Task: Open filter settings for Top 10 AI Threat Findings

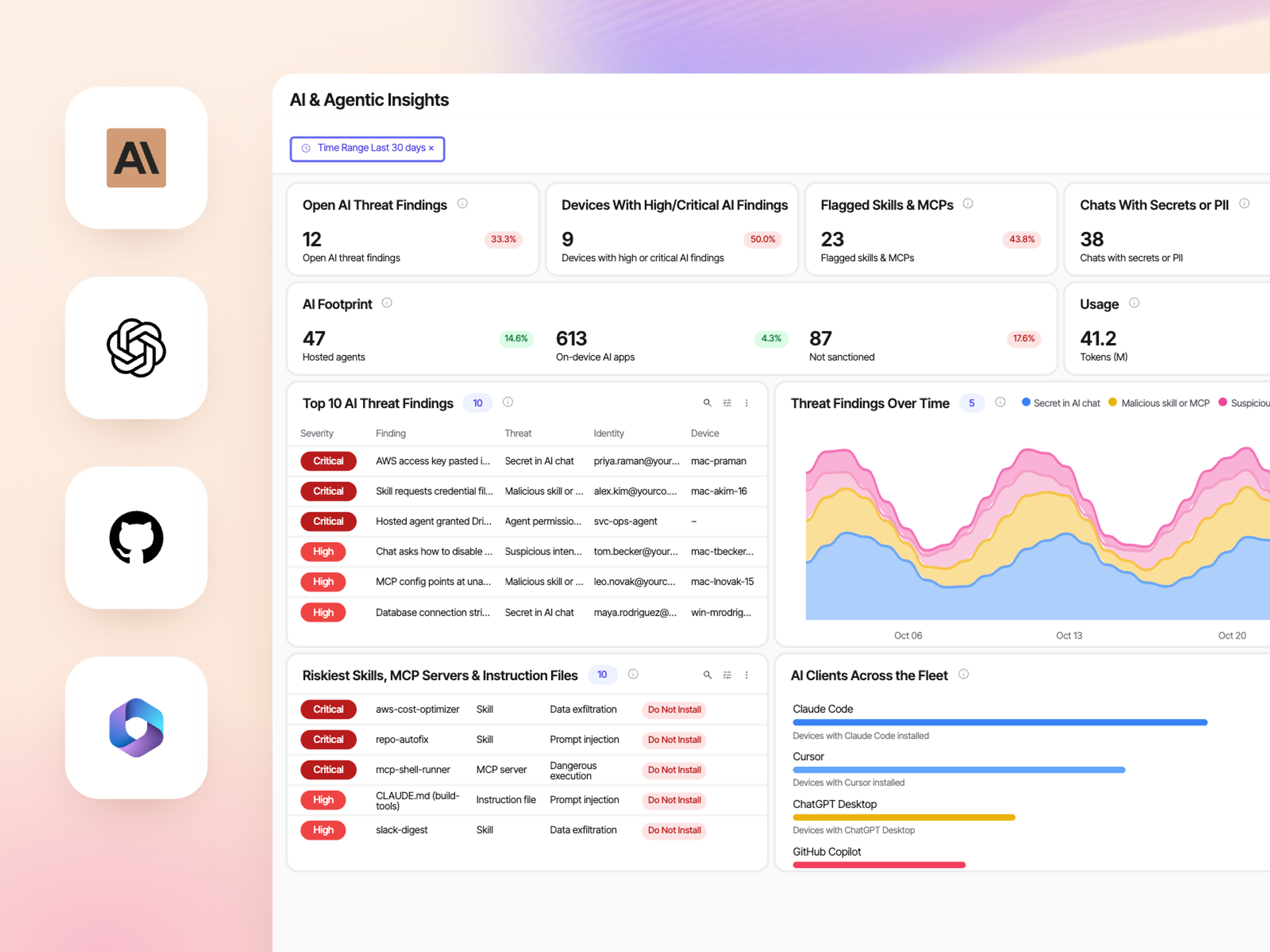Action: tap(727, 403)
